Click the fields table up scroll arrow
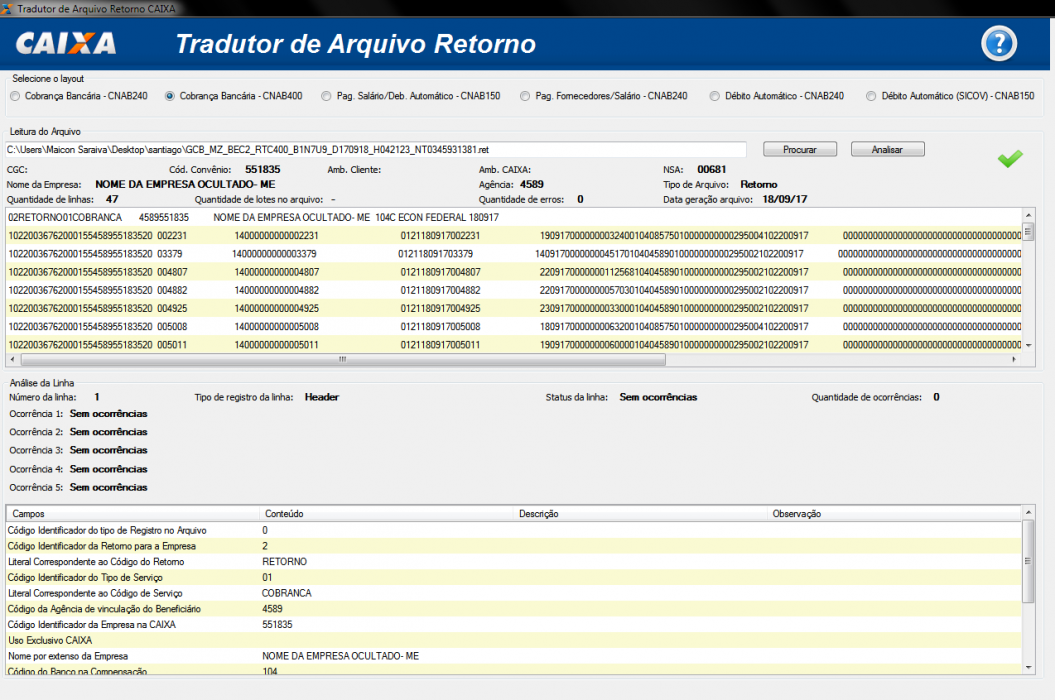Viewport: 1055px width, 700px height. [x=1028, y=513]
